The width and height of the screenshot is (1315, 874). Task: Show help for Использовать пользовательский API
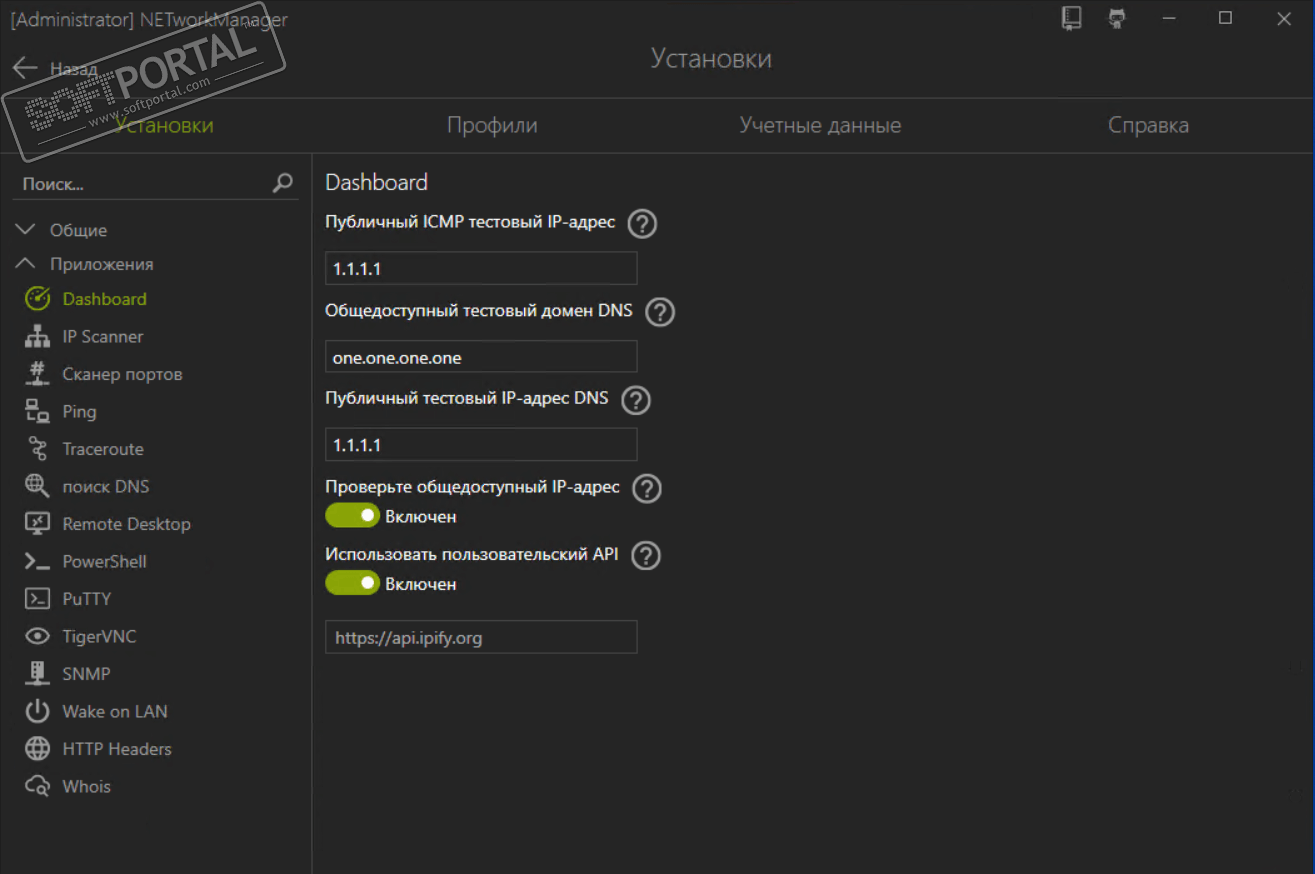646,556
